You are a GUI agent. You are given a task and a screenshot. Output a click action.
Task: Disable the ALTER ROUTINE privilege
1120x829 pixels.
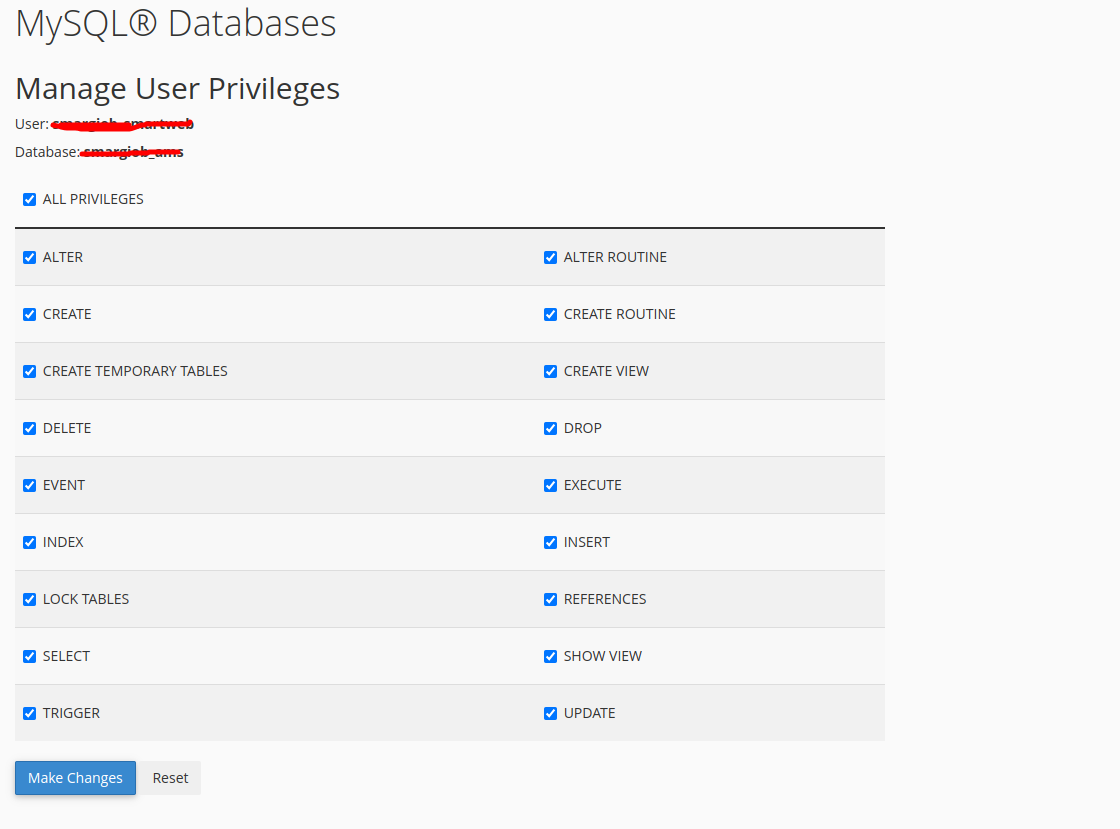(551, 257)
